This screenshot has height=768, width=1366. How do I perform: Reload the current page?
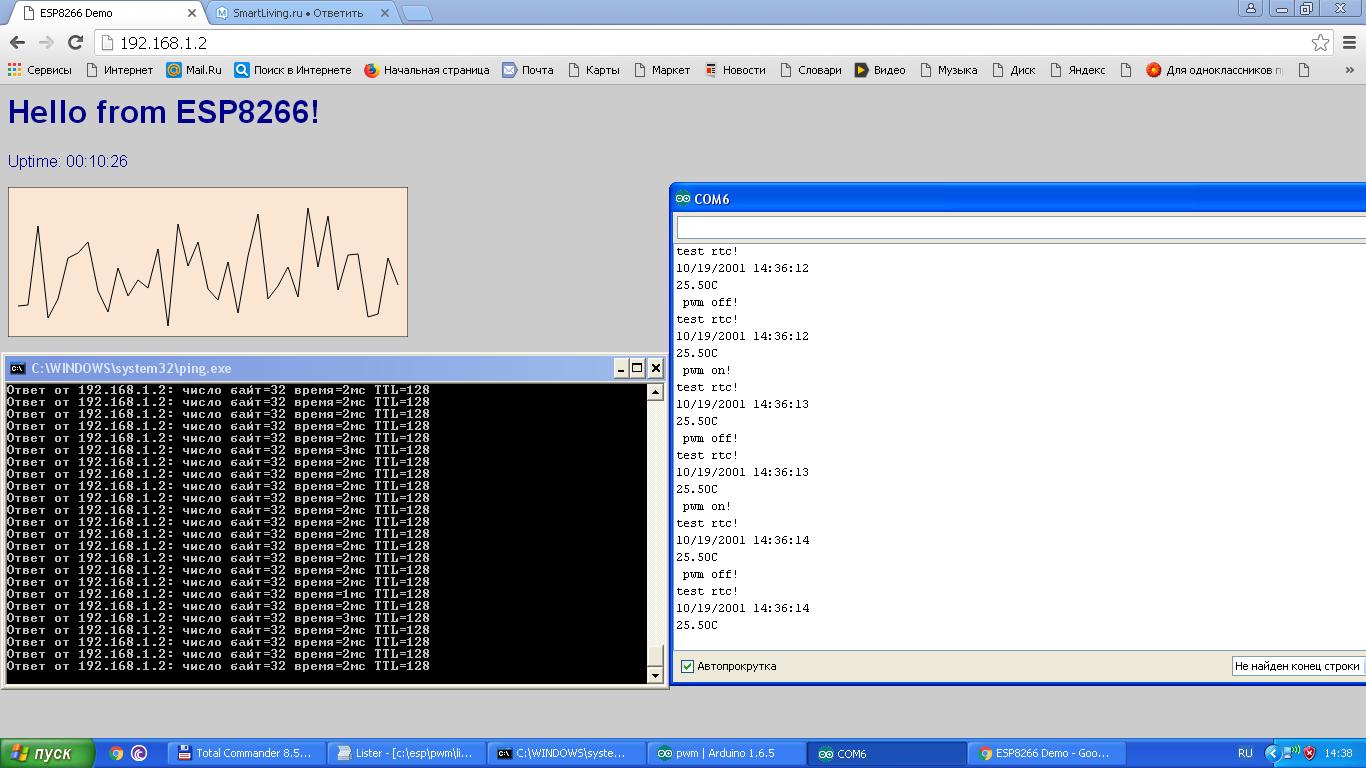(75, 42)
